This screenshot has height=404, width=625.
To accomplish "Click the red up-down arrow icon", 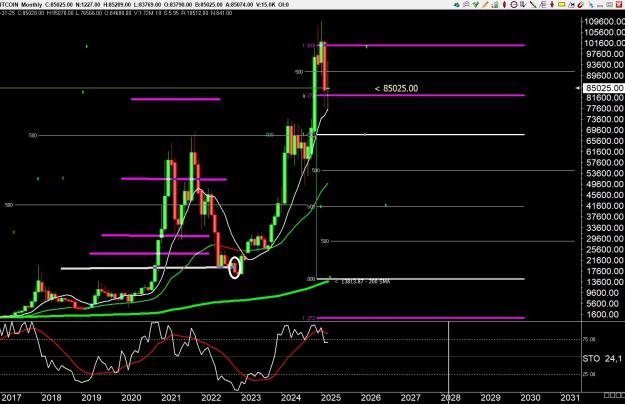I will click(552, 5).
